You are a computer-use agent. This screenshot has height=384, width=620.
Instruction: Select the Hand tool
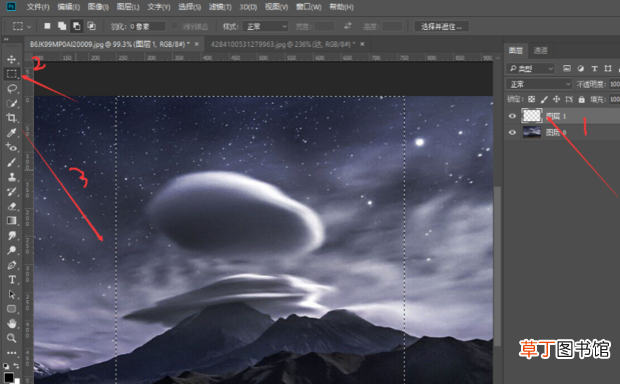click(11, 323)
